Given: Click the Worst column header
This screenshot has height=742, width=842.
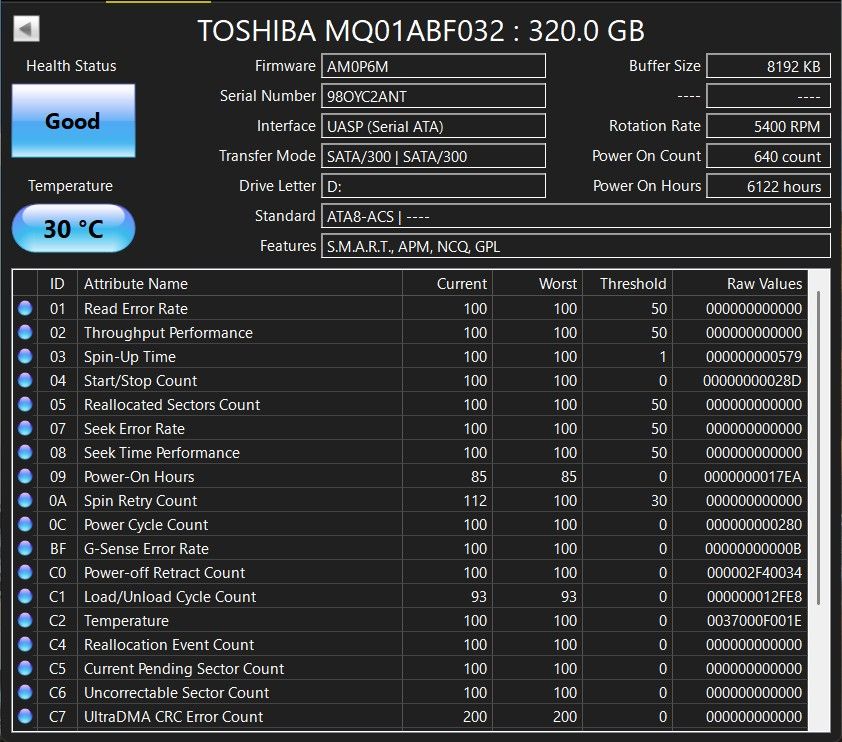Looking at the screenshot, I should coord(538,283).
